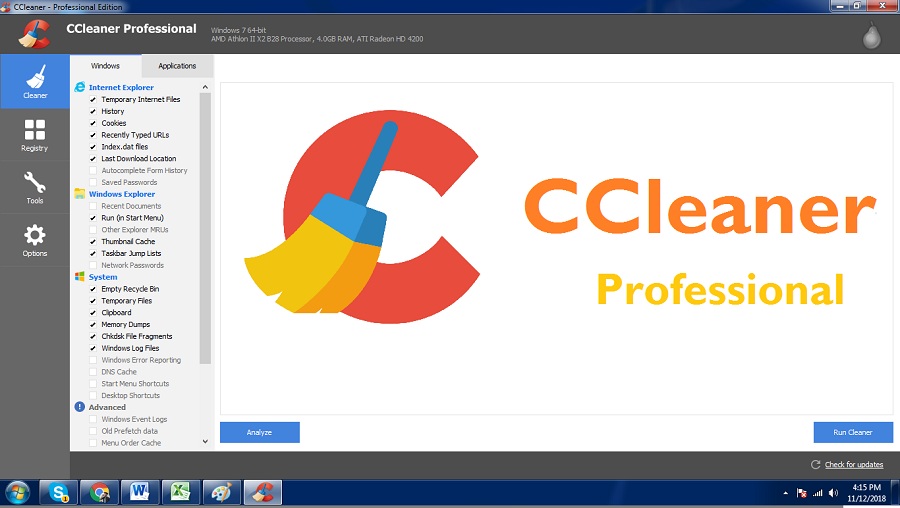The height and width of the screenshot is (508, 900).
Task: Enable Recent Documents checkbox
Action: (x=93, y=206)
